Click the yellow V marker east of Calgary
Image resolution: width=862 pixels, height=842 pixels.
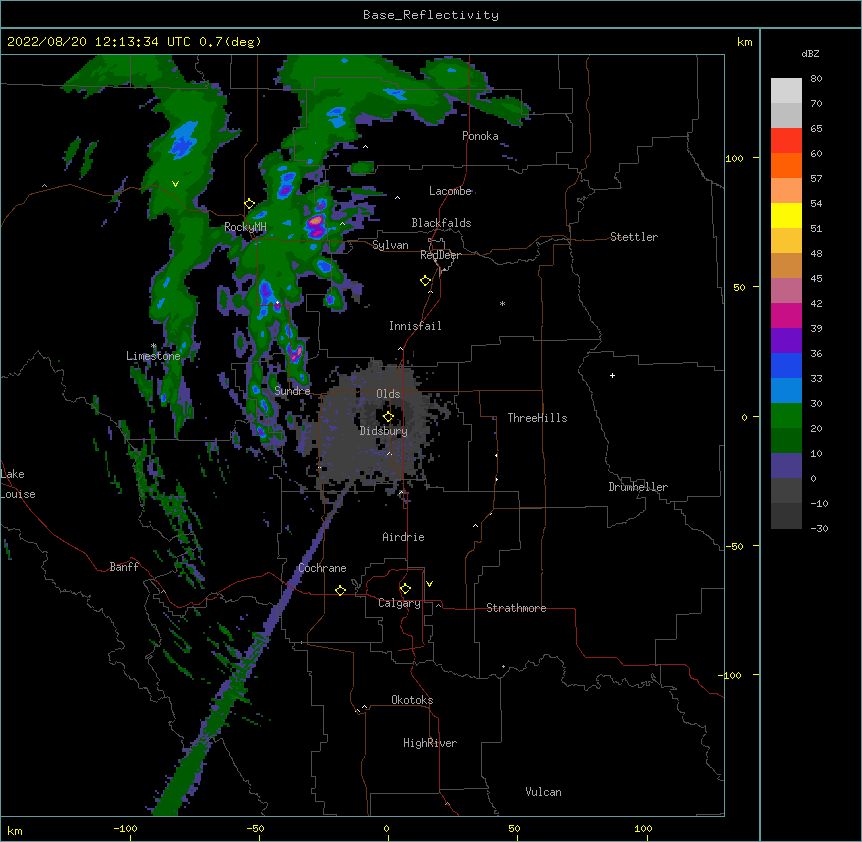click(x=429, y=584)
